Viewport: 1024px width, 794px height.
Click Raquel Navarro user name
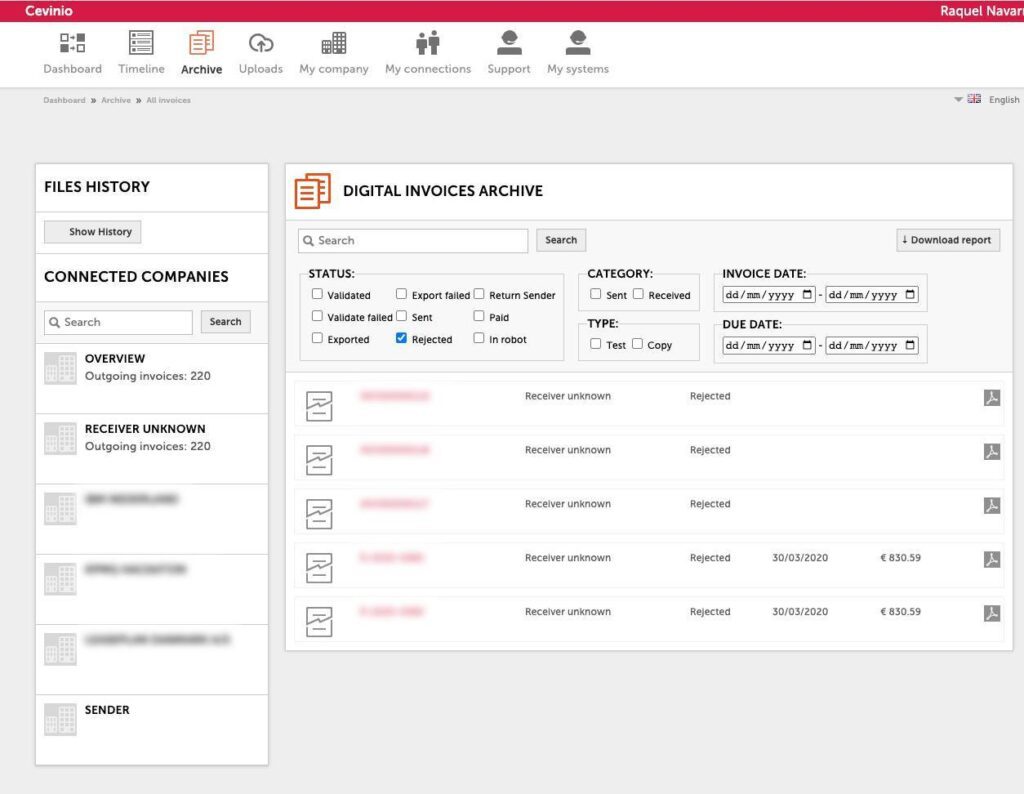[982, 11]
